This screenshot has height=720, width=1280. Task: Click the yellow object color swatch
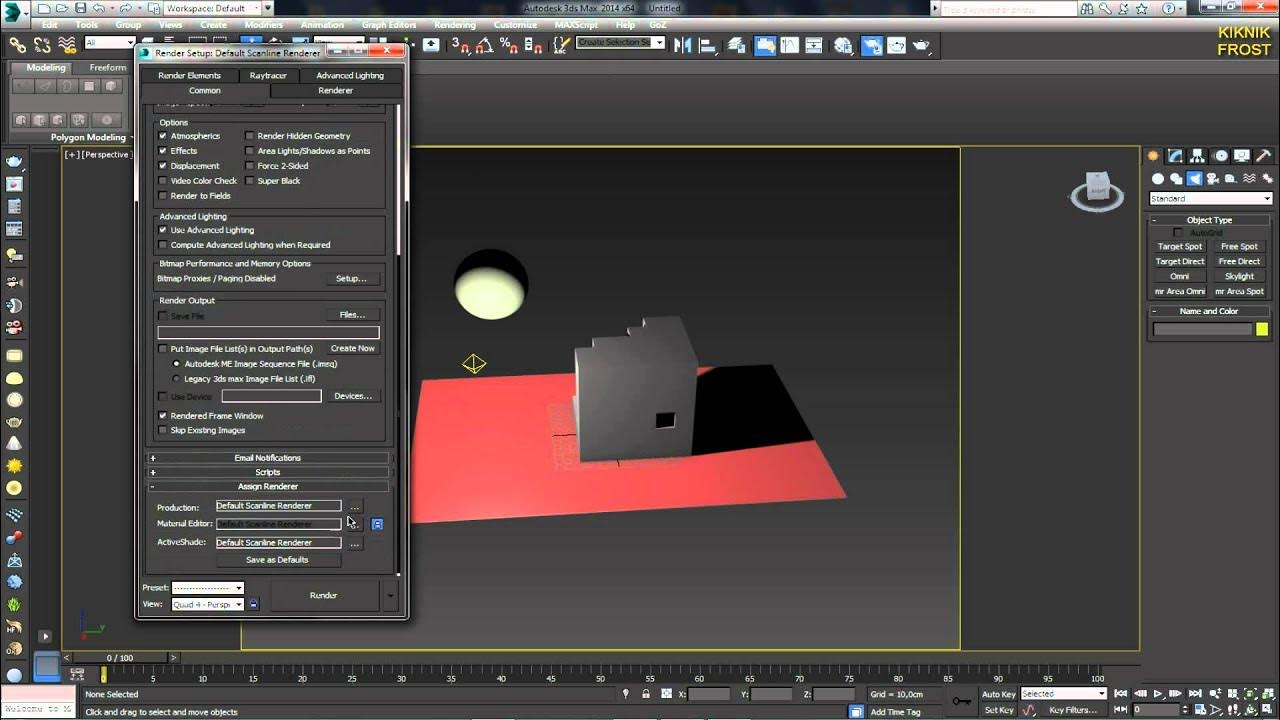click(x=1262, y=329)
